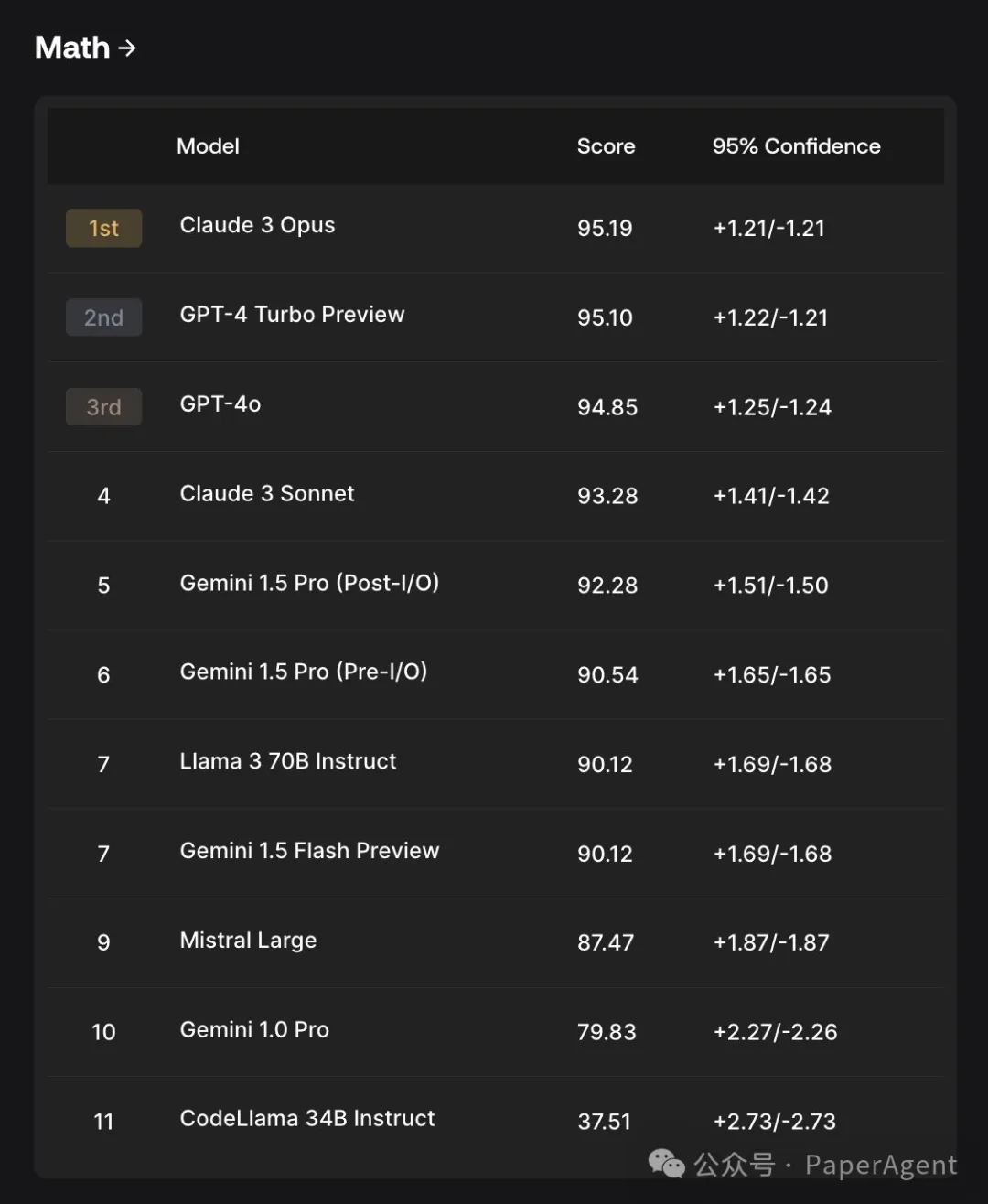Select the GPT-4 Turbo Preview row
Image resolution: width=988 pixels, height=1204 pixels.
pos(496,317)
